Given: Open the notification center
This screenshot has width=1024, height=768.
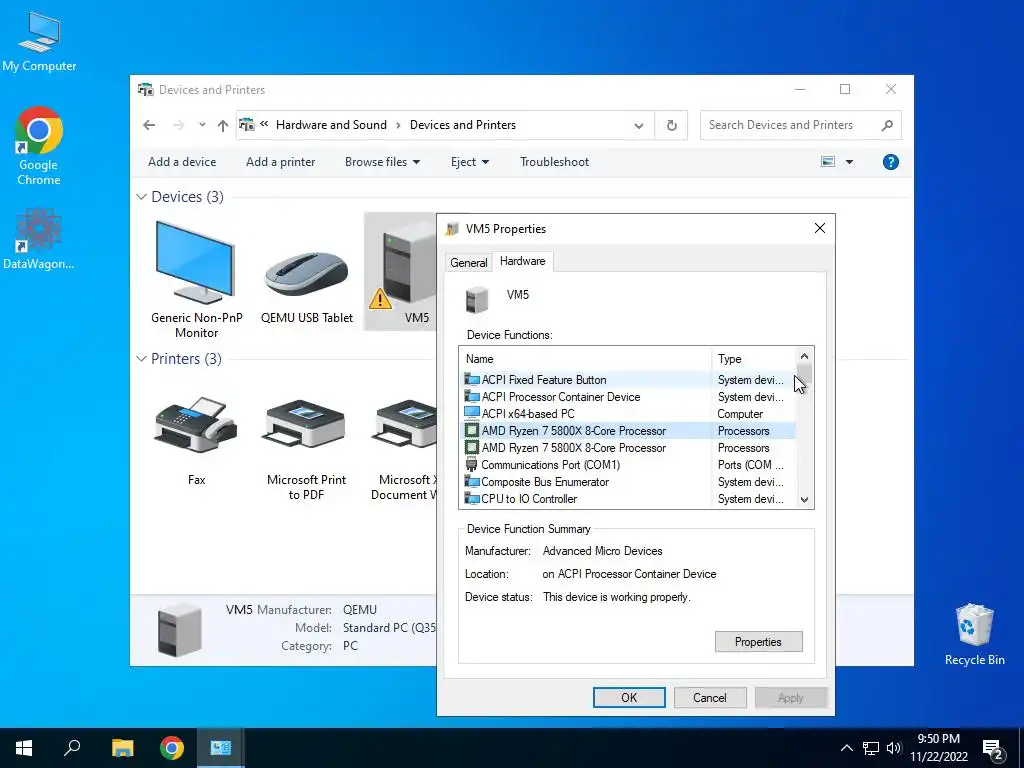Looking at the screenshot, I should (x=993, y=749).
